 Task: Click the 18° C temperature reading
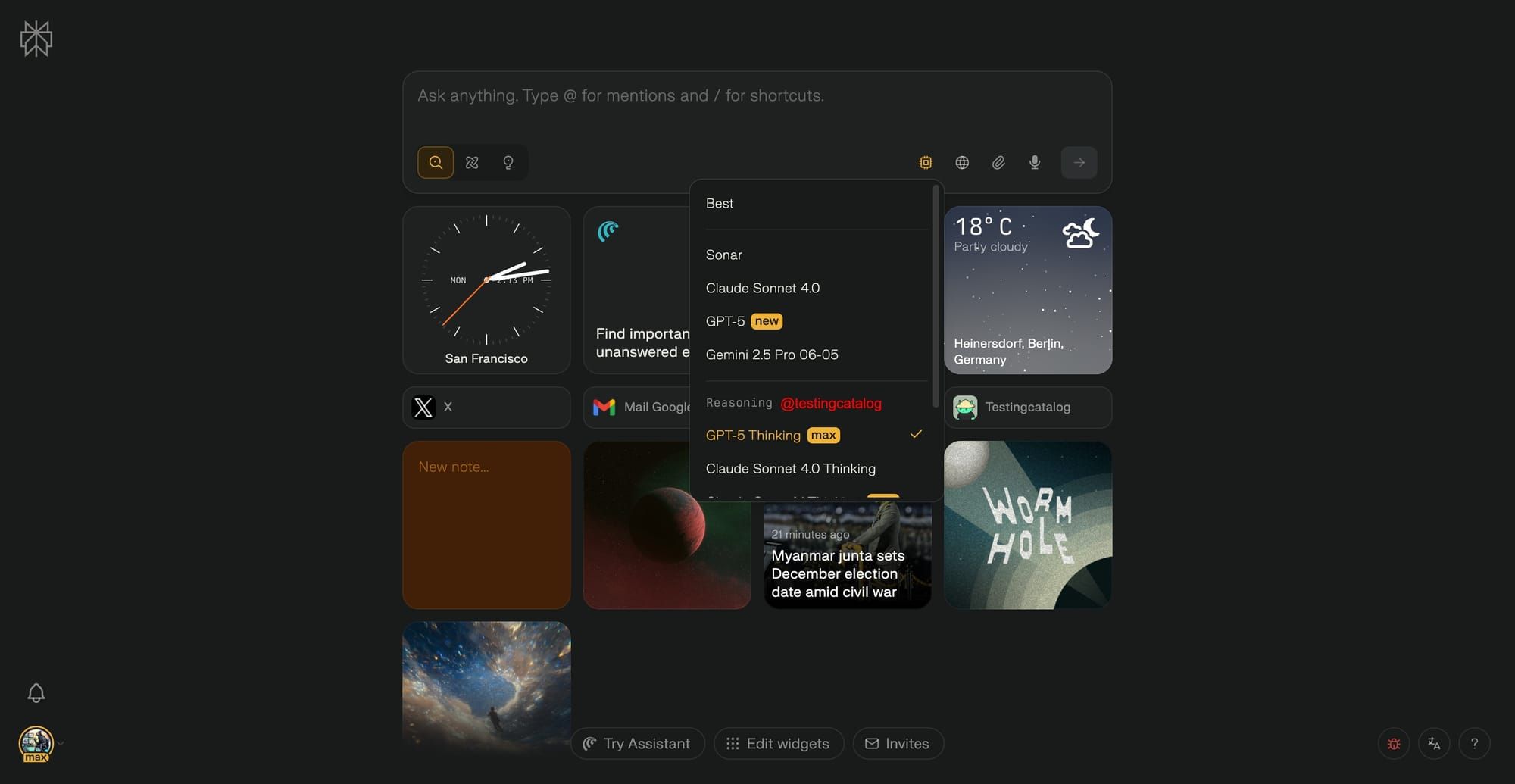[x=983, y=226]
